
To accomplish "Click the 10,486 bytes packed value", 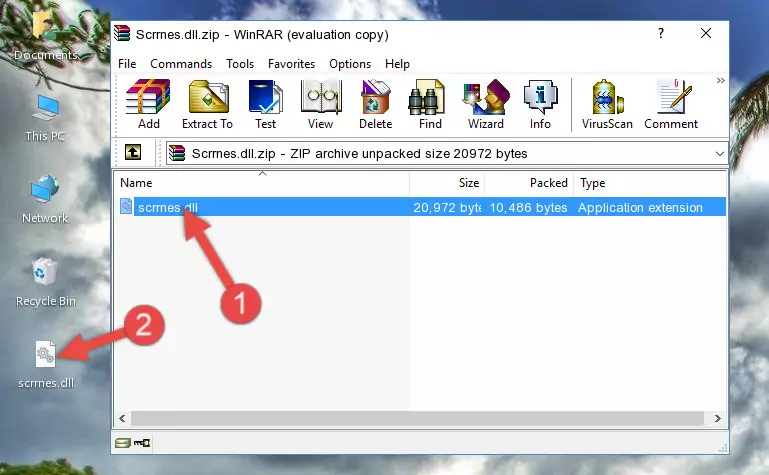I will click(528, 207).
